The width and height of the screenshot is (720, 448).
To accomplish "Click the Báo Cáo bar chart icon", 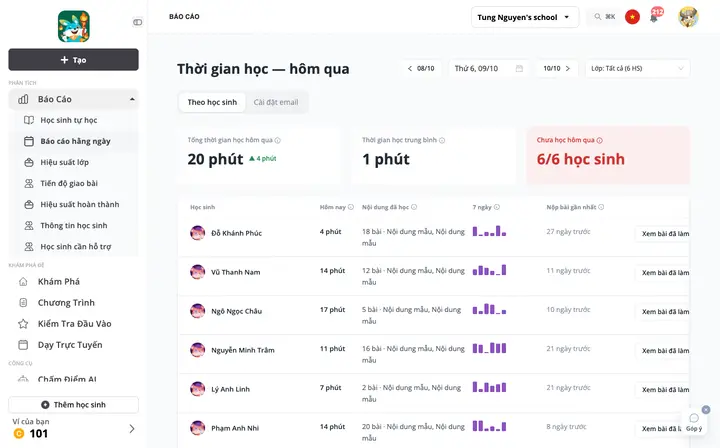I will (23, 99).
